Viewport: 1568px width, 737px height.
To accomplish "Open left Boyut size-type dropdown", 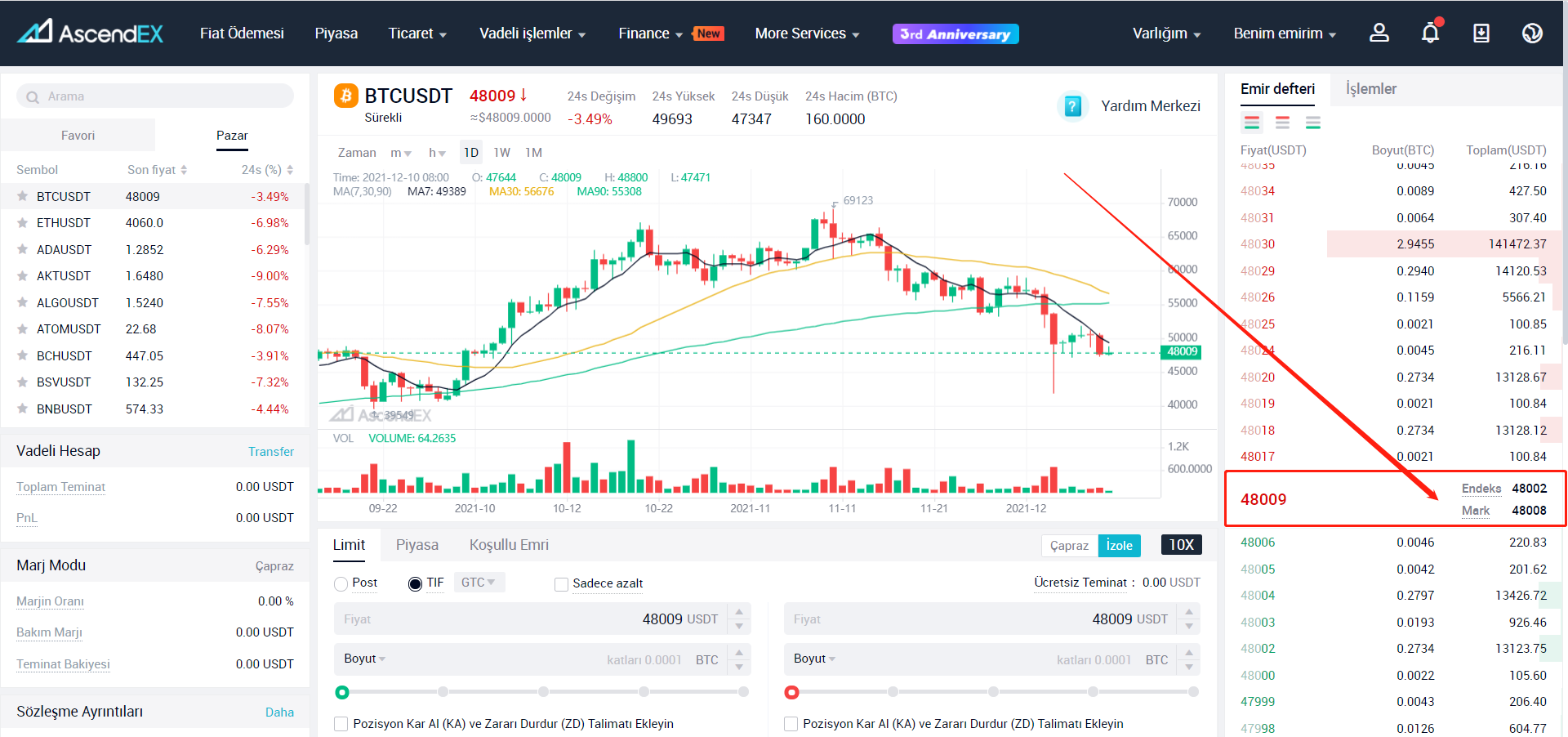I will point(364,659).
